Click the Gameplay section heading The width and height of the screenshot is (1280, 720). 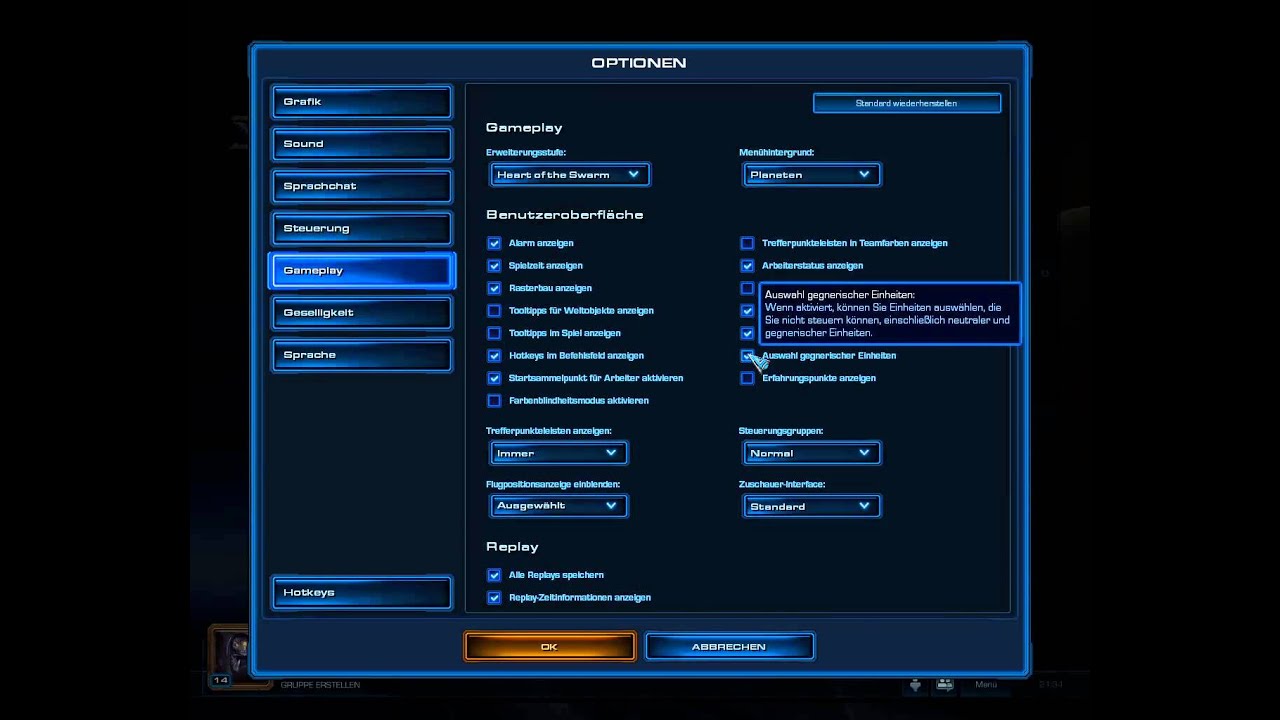tap(524, 128)
